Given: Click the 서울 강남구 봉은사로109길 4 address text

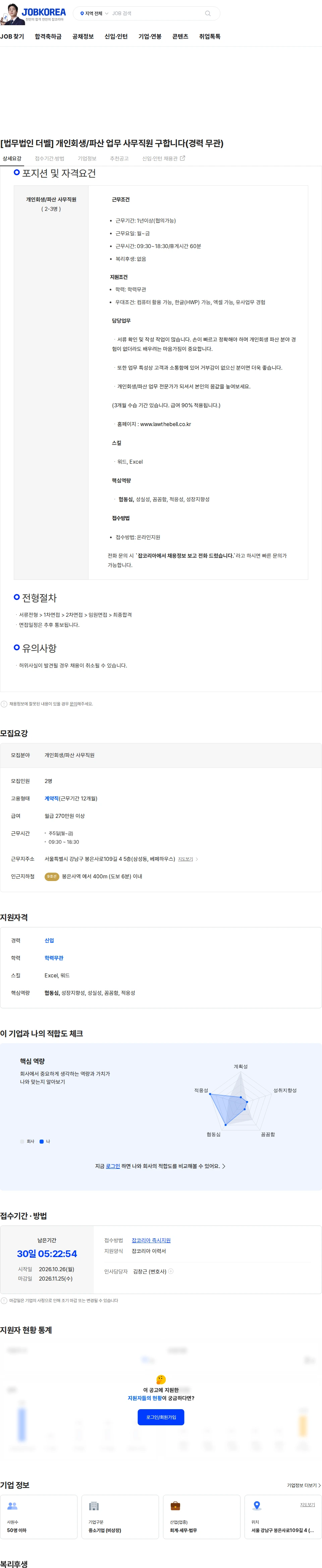Looking at the screenshot, I should click(x=282, y=1530).
